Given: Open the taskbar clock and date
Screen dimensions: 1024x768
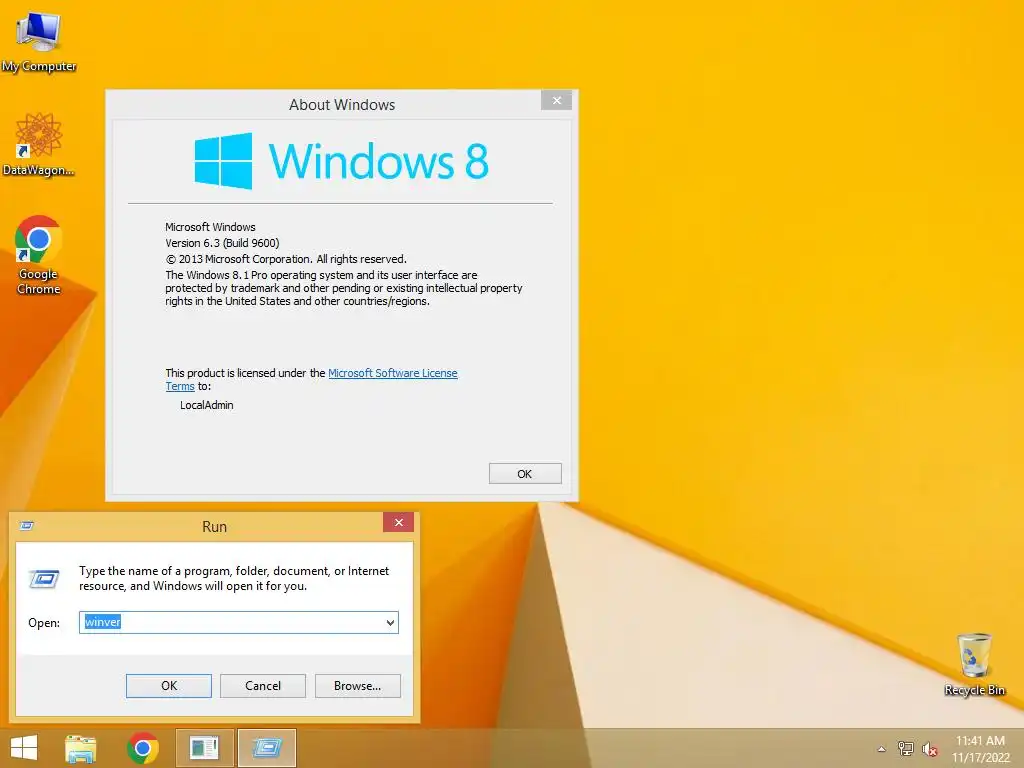Looking at the screenshot, I should pos(980,749).
